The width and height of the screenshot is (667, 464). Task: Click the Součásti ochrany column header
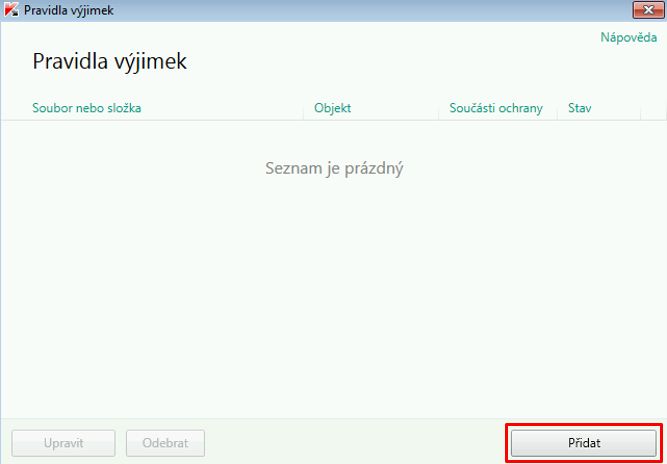(496, 108)
